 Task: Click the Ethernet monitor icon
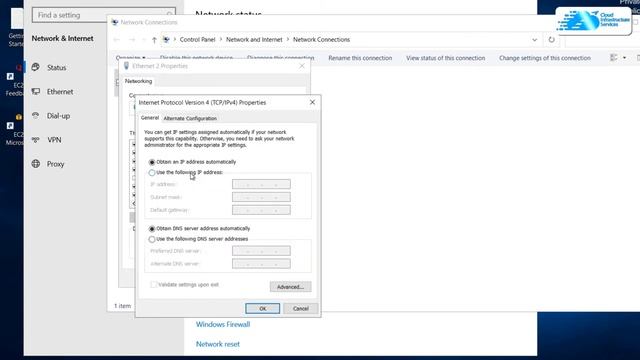[36, 91]
